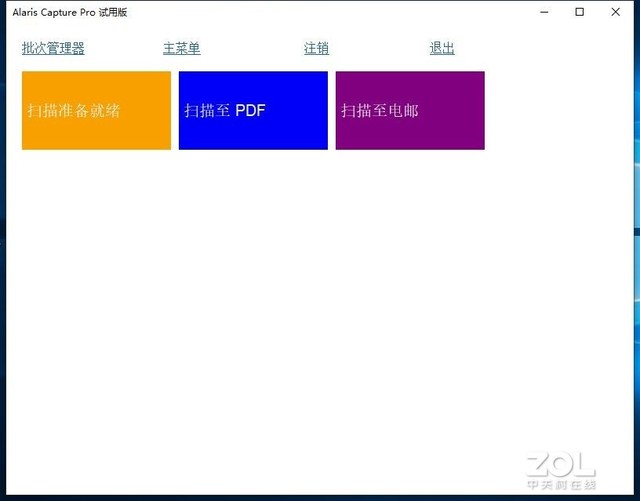
Task: Select the orange 扫描准备就绪 tile
Action: click(x=96, y=110)
